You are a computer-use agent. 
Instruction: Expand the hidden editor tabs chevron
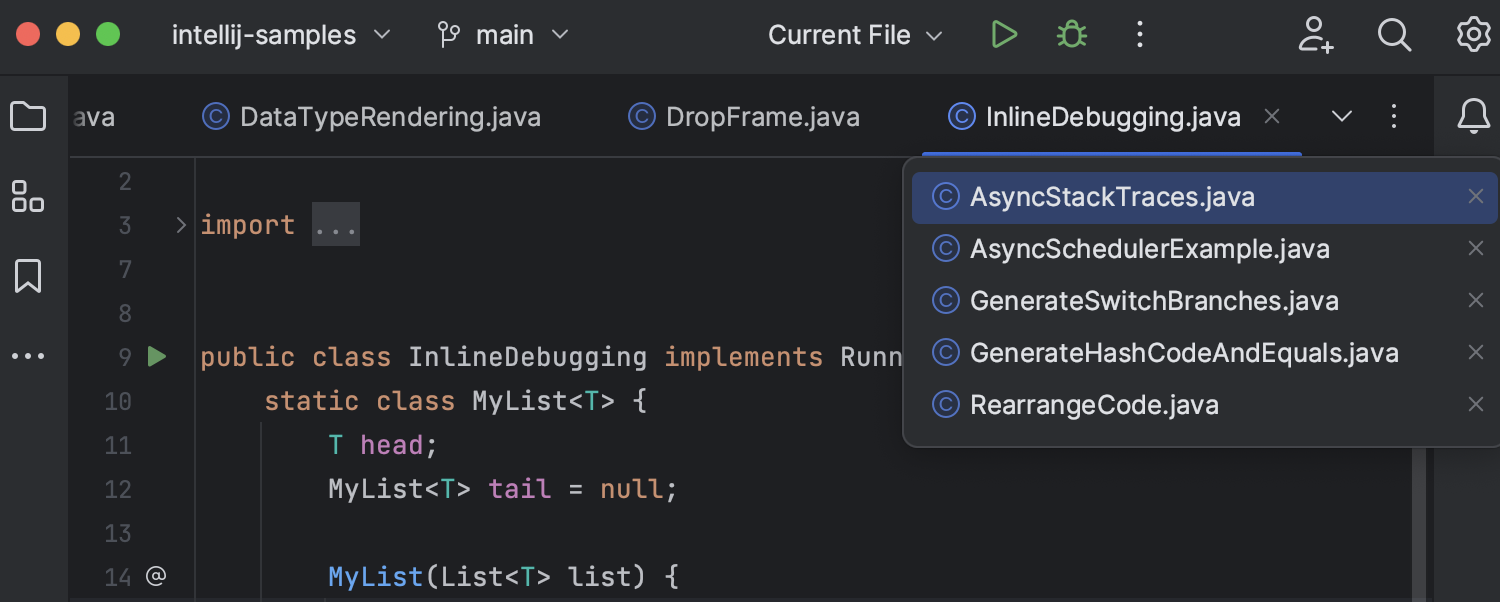click(x=1341, y=116)
